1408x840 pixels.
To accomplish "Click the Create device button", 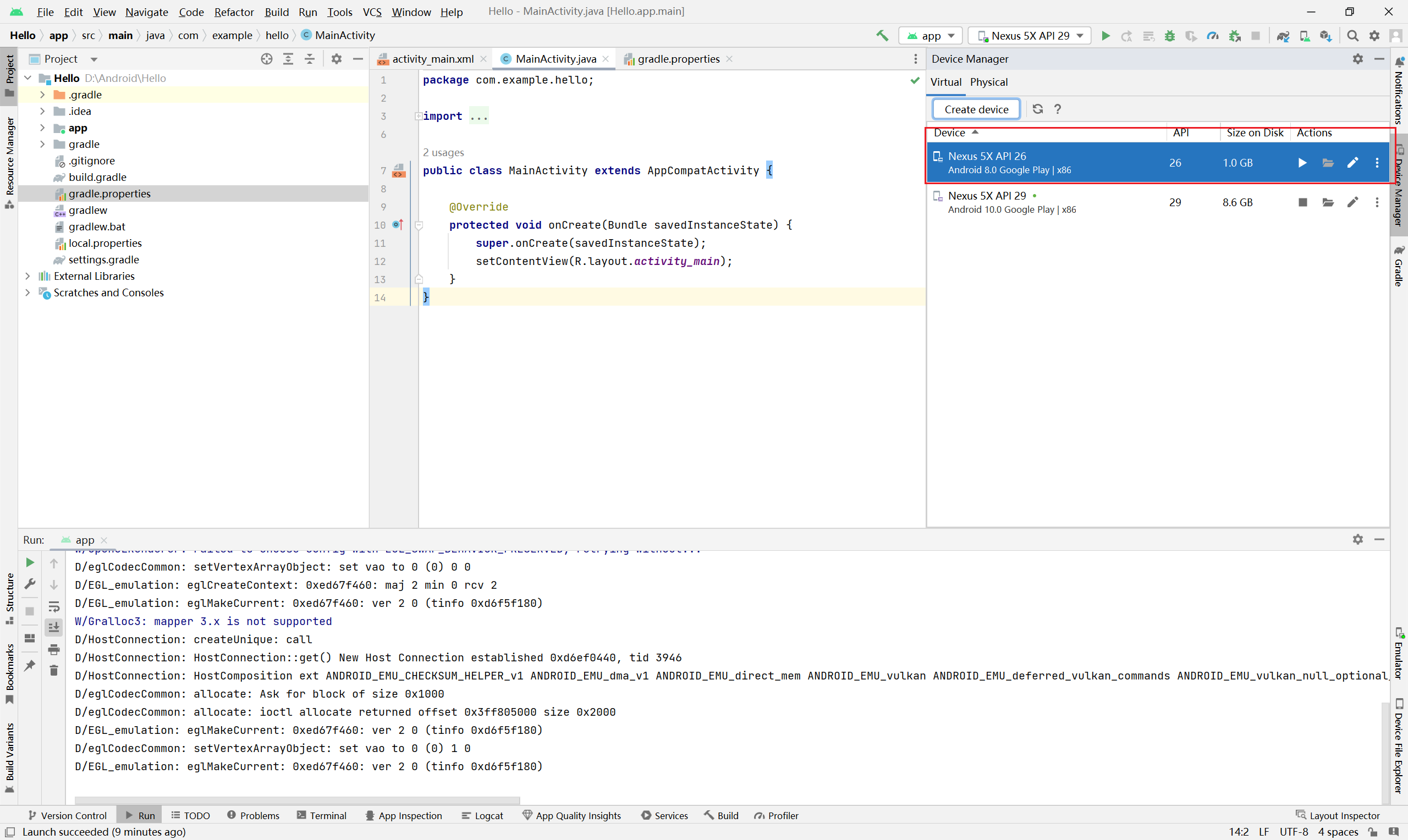I will pos(976,109).
